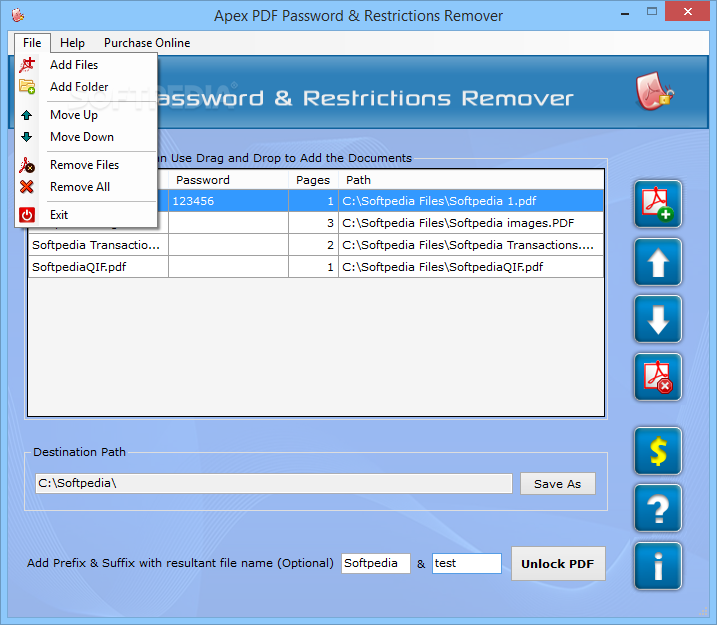Minimize the application window
Viewport: 717px width, 625px height.
[x=625, y=13]
